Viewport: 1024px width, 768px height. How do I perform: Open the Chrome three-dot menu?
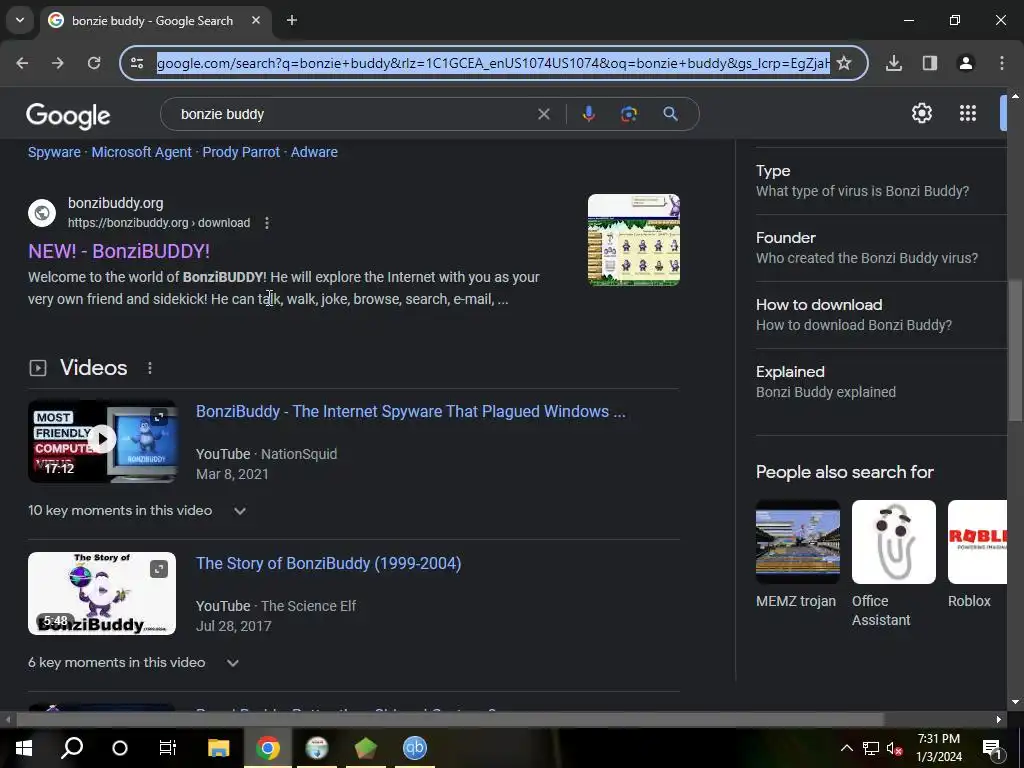click(1002, 63)
